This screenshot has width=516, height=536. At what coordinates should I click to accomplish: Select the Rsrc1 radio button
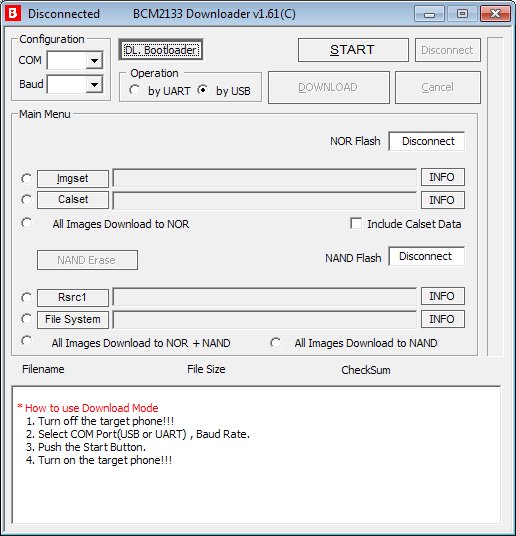[26, 297]
